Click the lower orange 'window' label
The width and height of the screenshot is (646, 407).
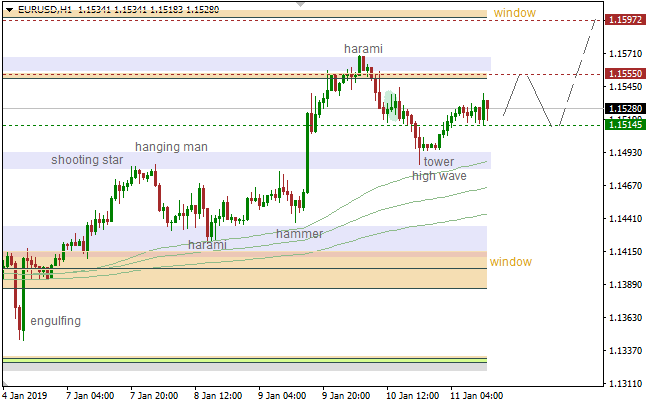(x=510, y=262)
